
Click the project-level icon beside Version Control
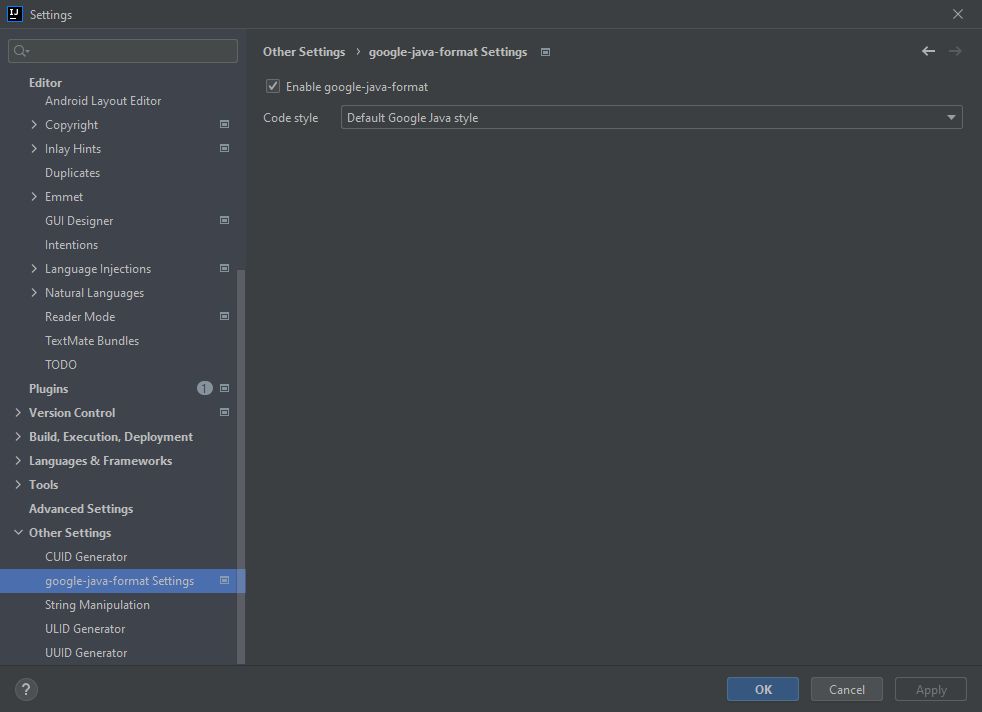coord(224,412)
